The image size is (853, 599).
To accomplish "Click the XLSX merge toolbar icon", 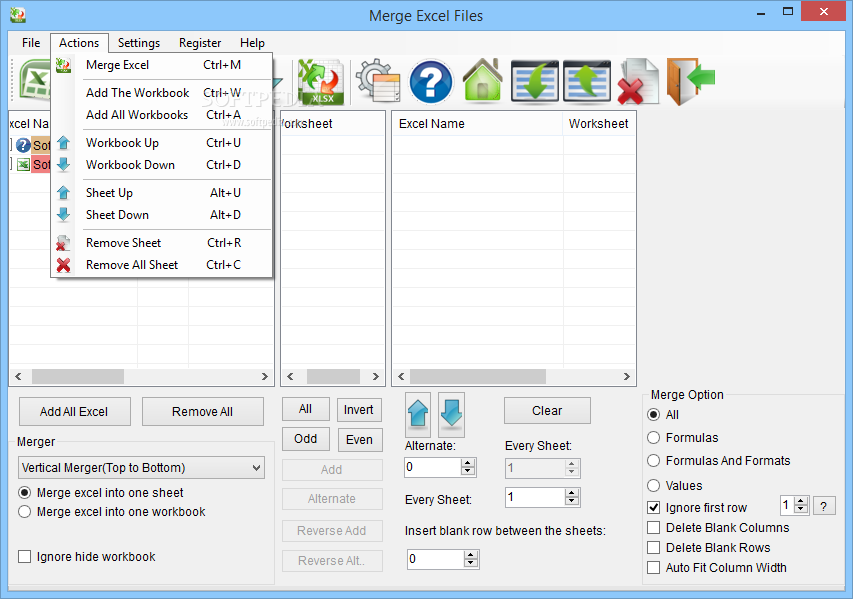I will point(321,82).
